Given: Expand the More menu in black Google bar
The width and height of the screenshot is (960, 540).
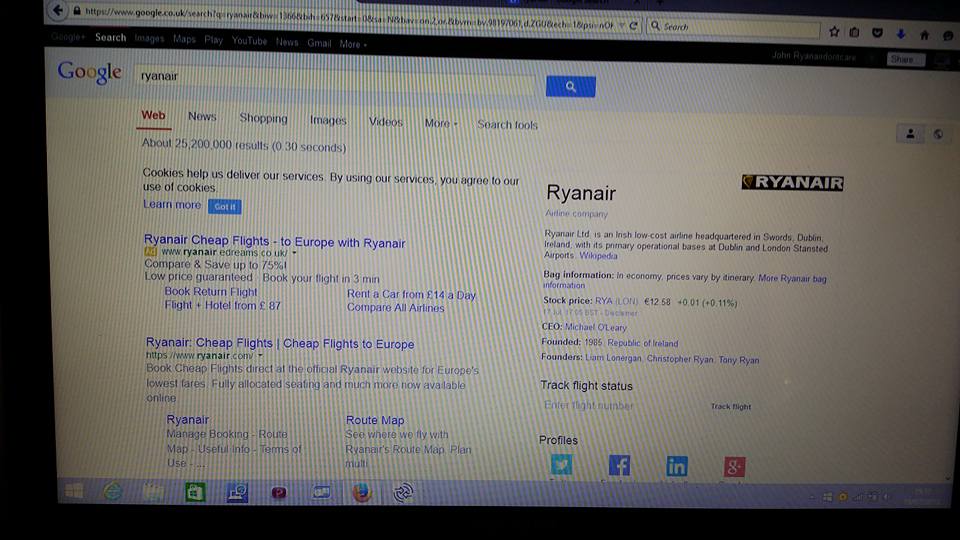Looking at the screenshot, I should [x=353, y=44].
